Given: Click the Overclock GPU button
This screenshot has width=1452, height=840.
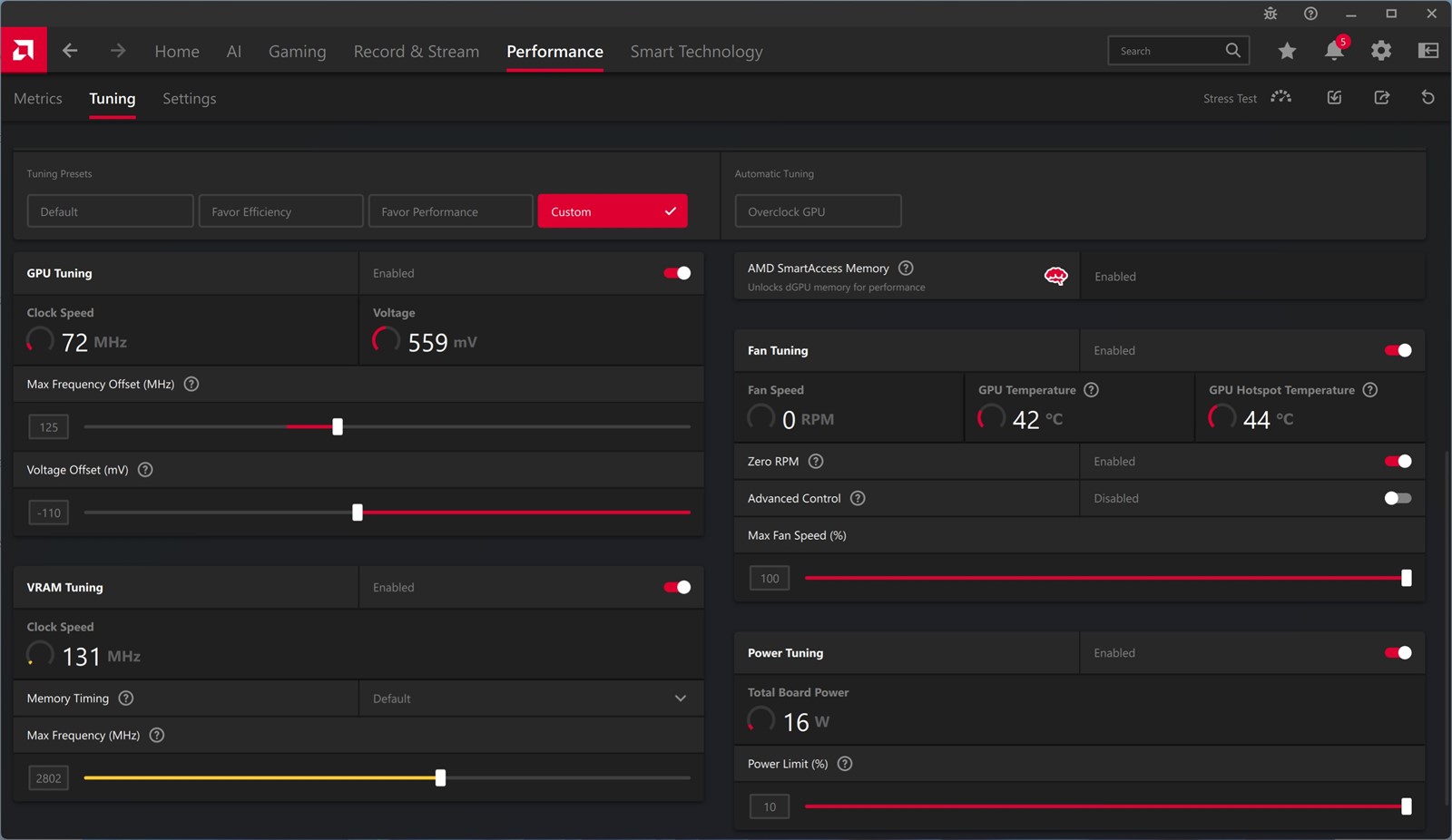Looking at the screenshot, I should [818, 211].
